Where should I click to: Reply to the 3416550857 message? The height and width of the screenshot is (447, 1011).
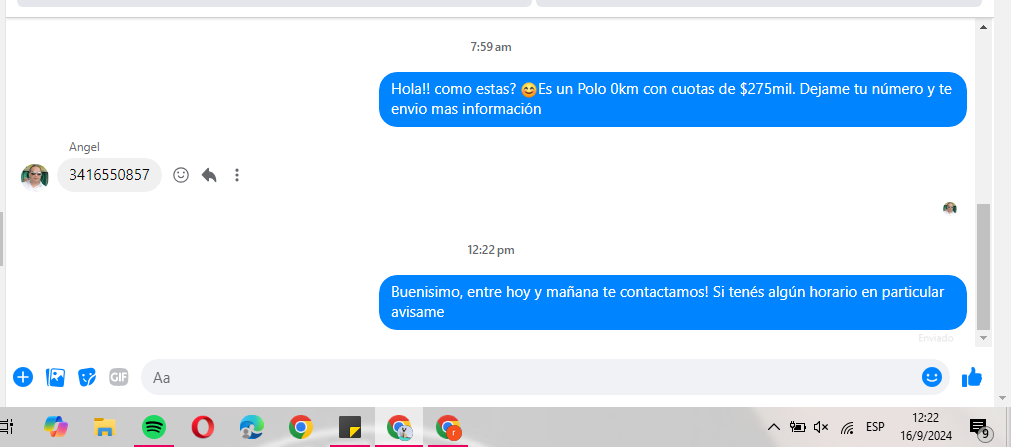[x=209, y=175]
